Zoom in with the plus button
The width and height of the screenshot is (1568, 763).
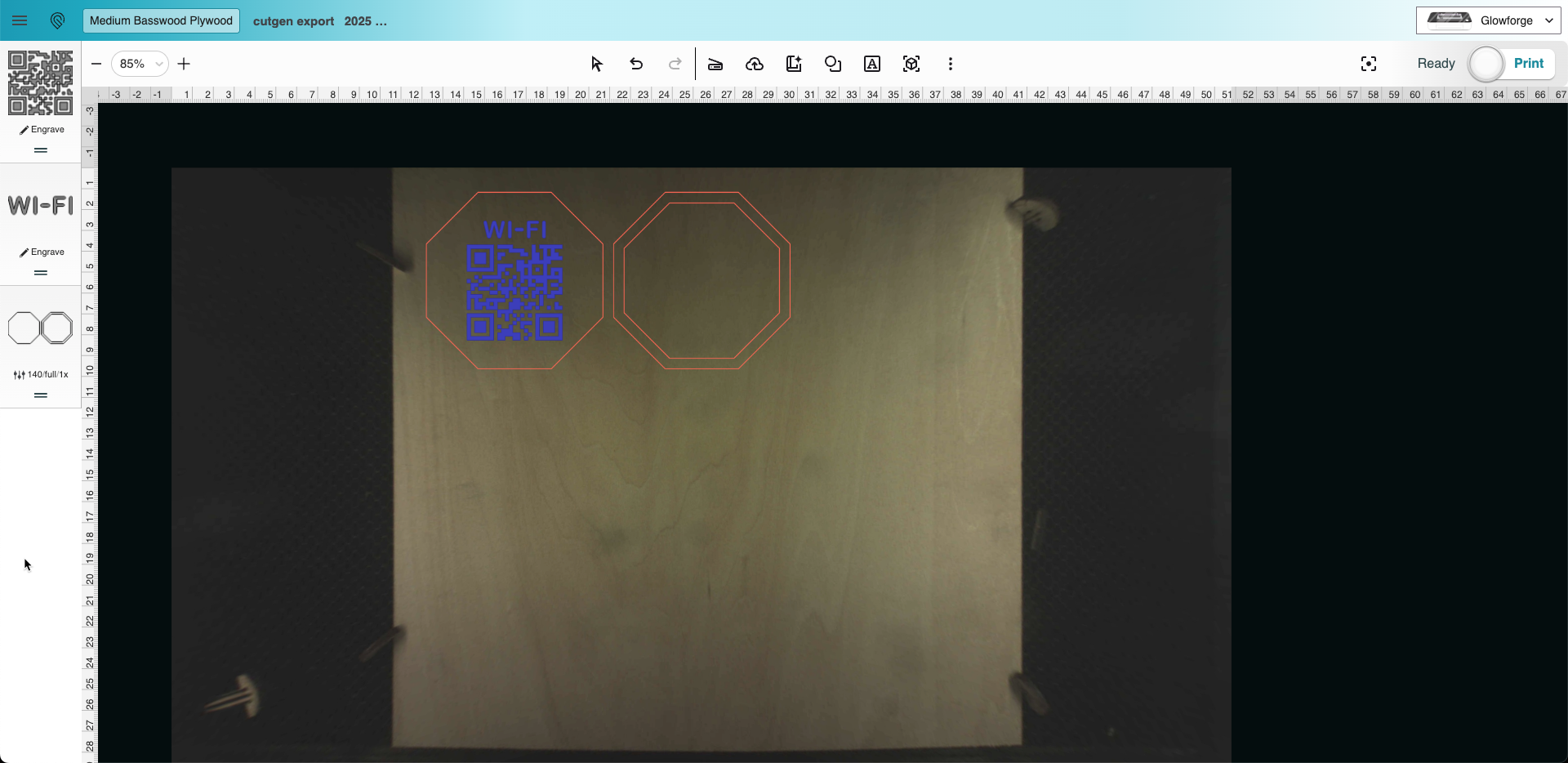click(184, 64)
